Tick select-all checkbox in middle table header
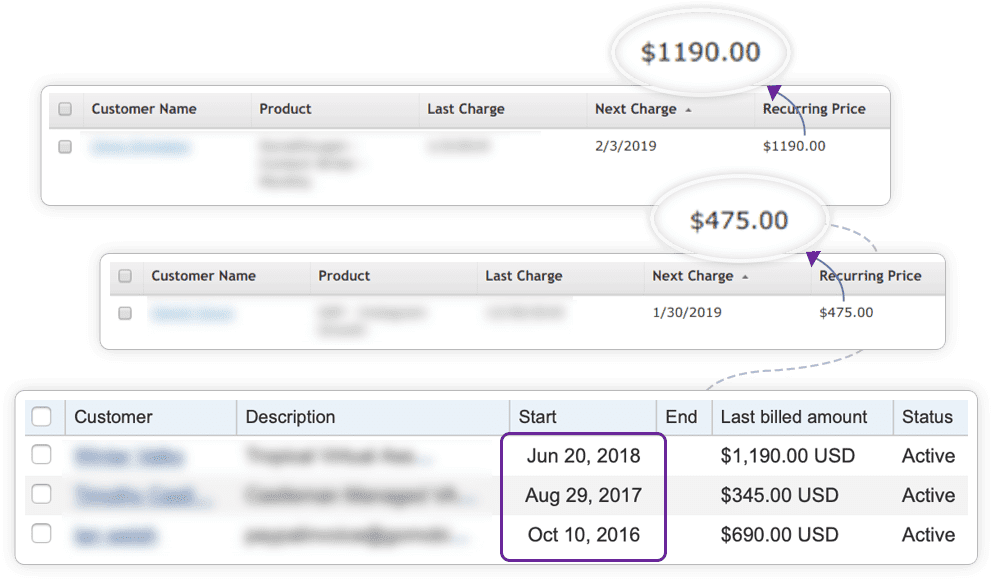The width and height of the screenshot is (993, 580). click(x=125, y=276)
